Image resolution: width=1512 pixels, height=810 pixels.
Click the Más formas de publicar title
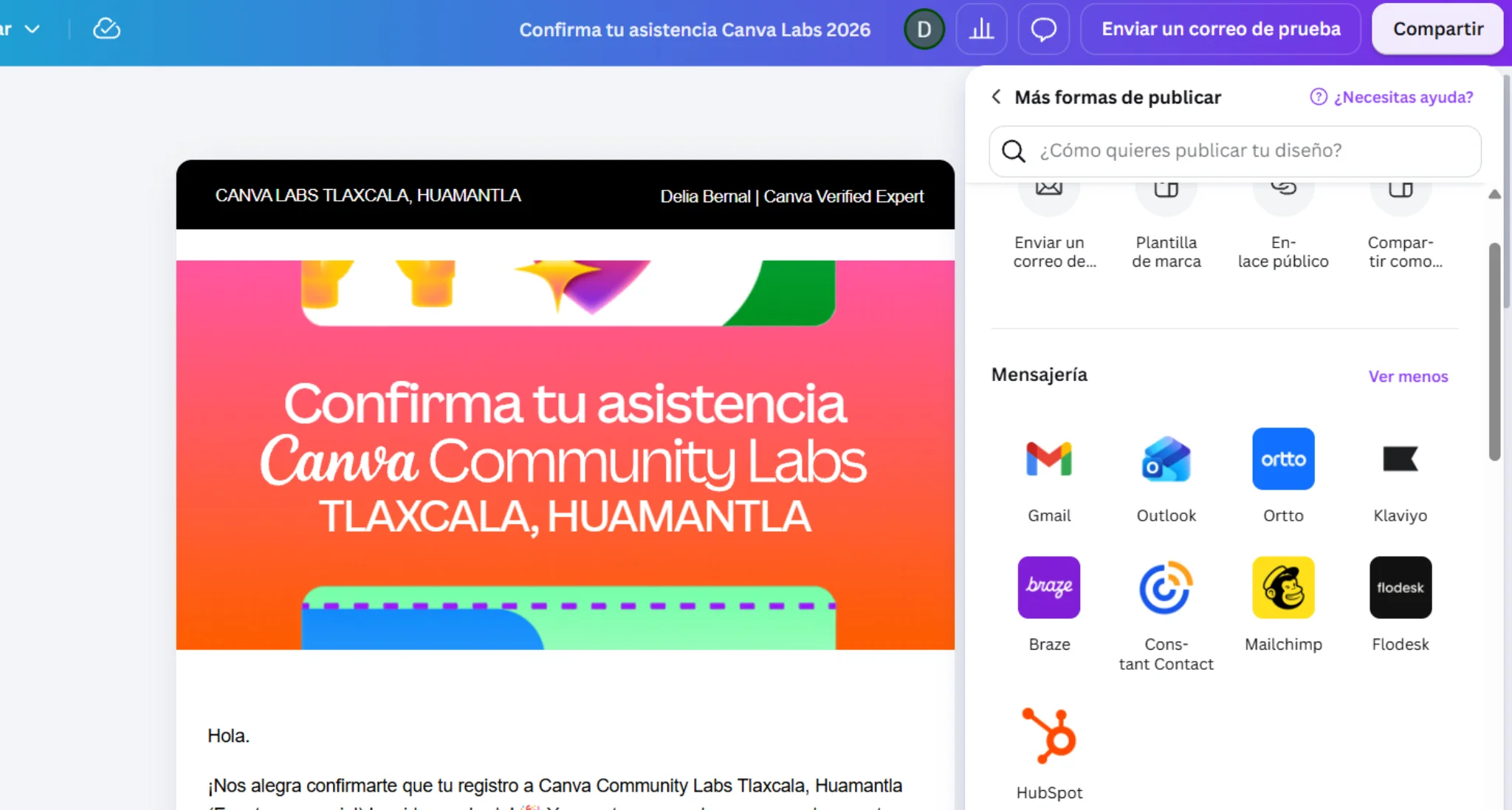click(1118, 97)
